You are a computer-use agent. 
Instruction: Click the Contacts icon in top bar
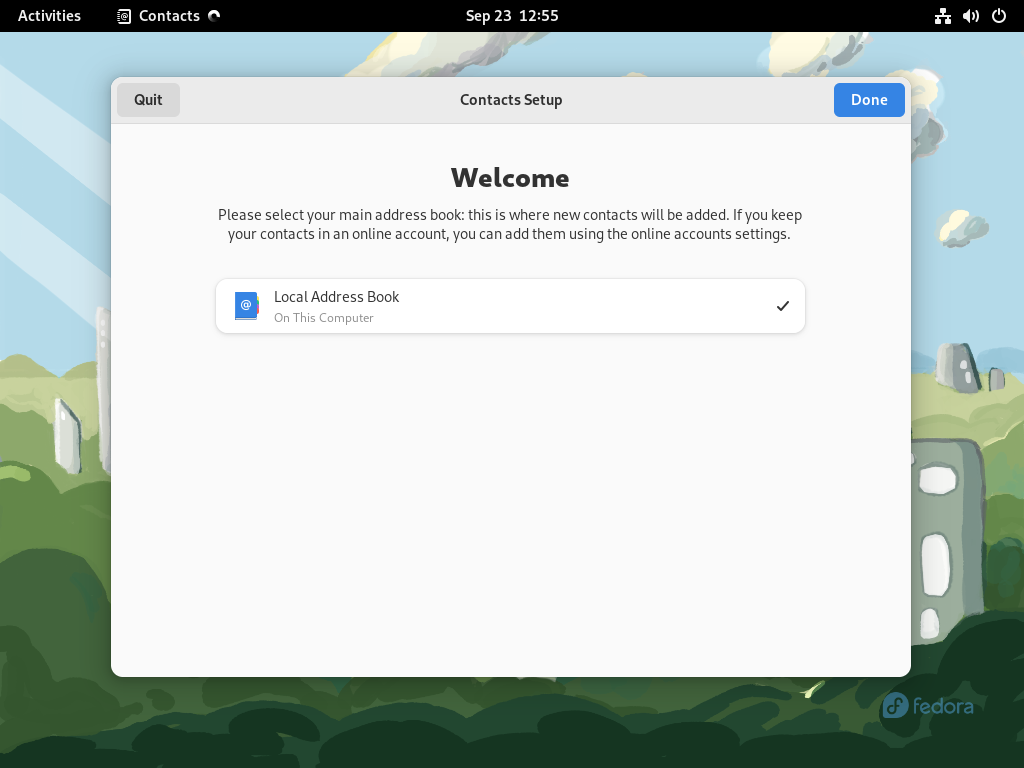[x=124, y=16]
